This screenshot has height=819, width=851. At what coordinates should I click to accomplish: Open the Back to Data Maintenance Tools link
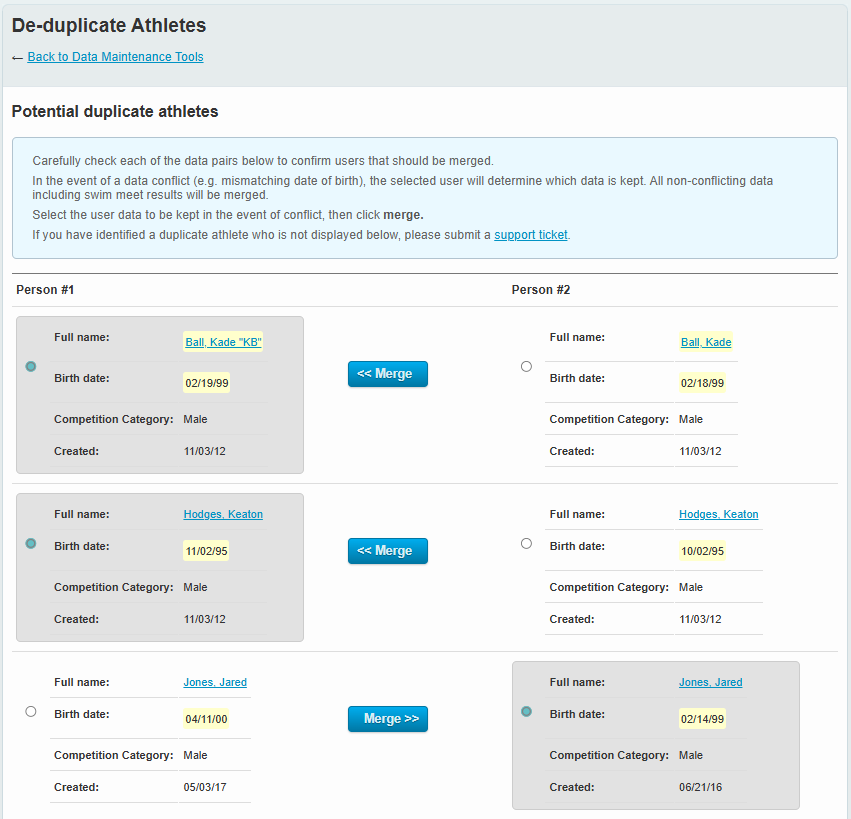(x=115, y=57)
